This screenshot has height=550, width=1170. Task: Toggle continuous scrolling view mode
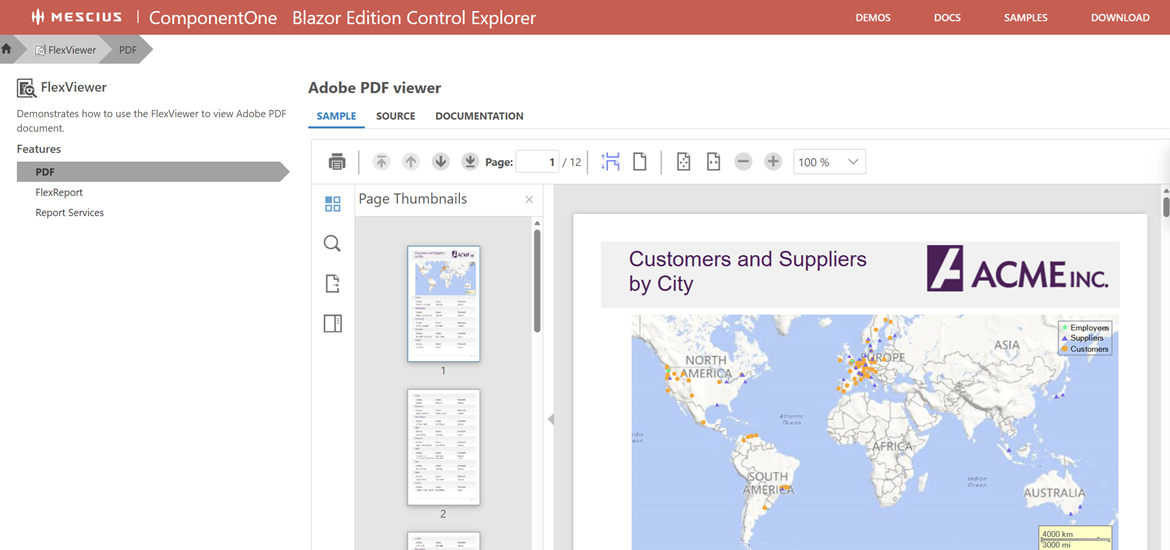tap(610, 161)
